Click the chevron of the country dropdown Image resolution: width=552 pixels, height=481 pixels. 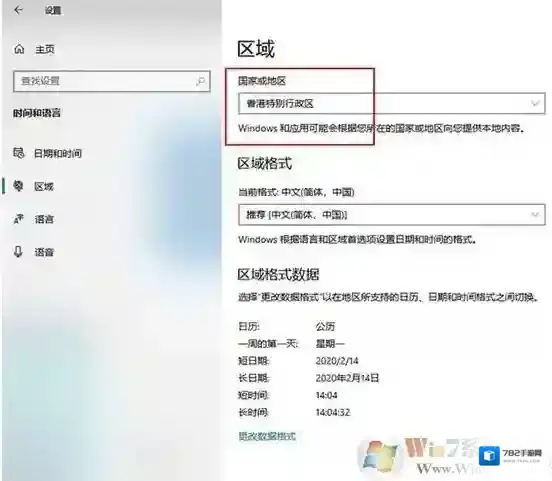click(535, 104)
